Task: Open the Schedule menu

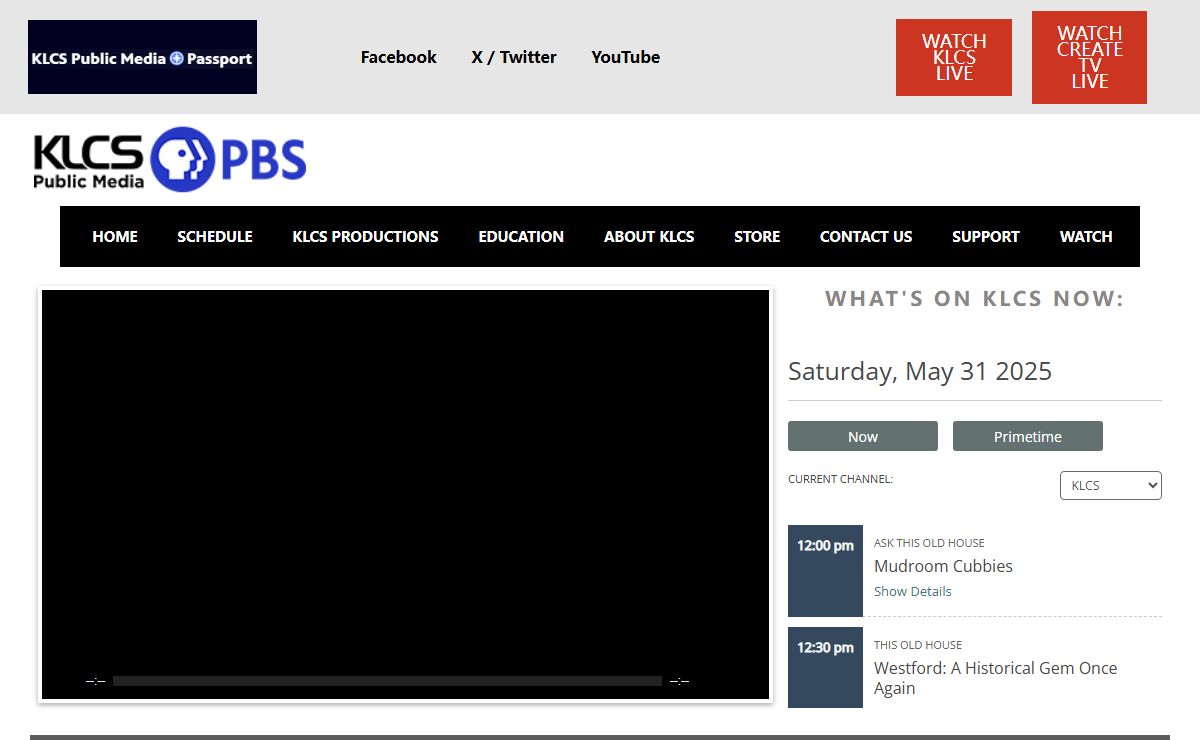Action: [x=215, y=236]
